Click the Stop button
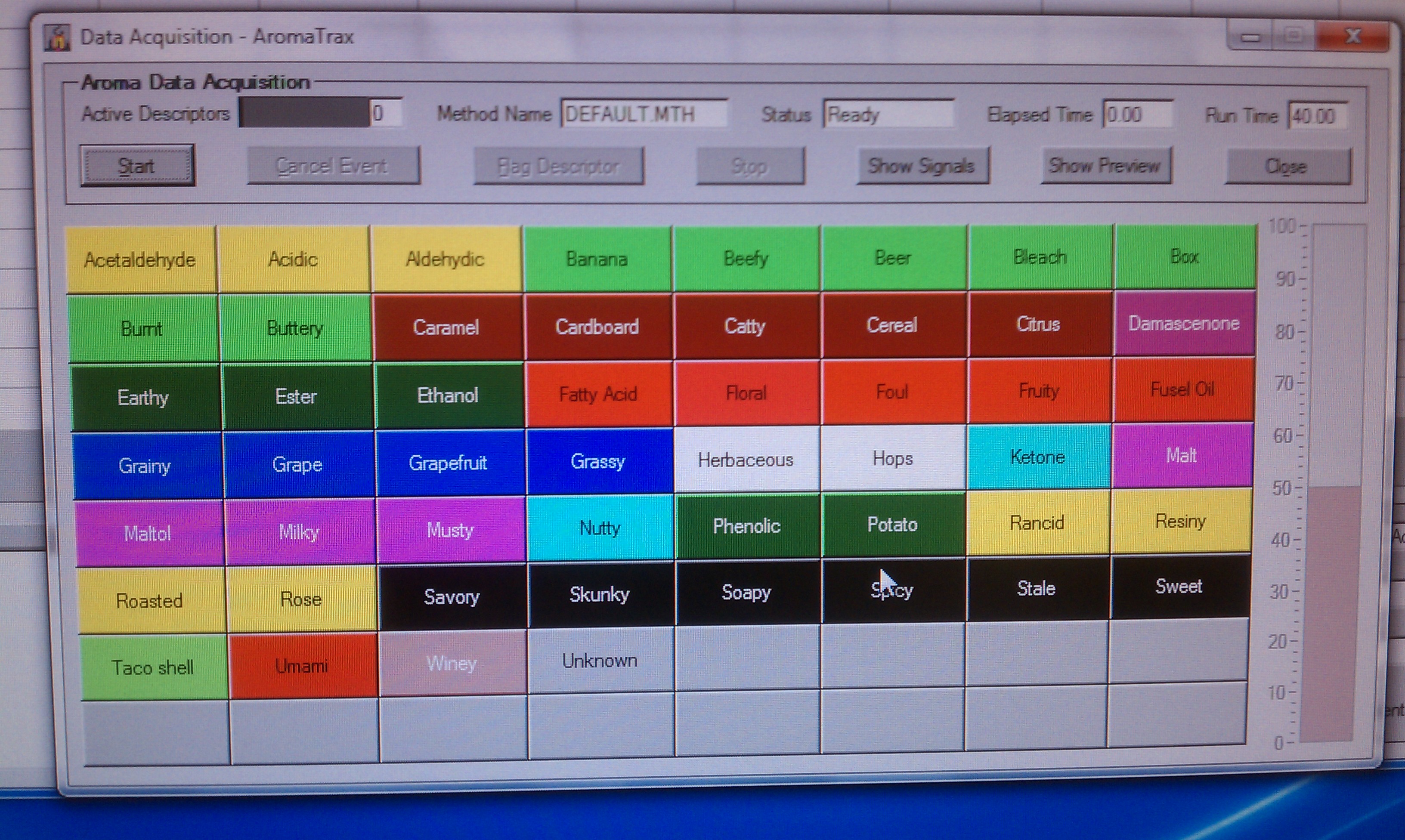The width and height of the screenshot is (1405, 840). 750,166
